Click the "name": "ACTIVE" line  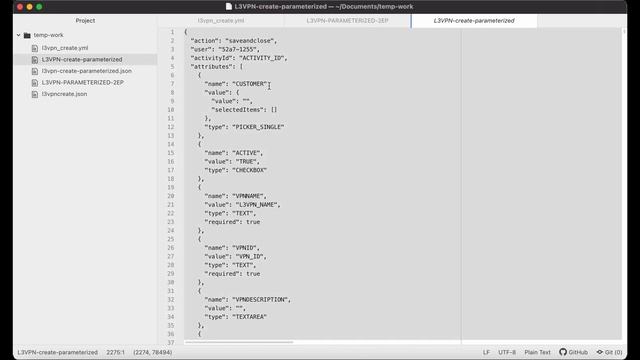point(233,153)
